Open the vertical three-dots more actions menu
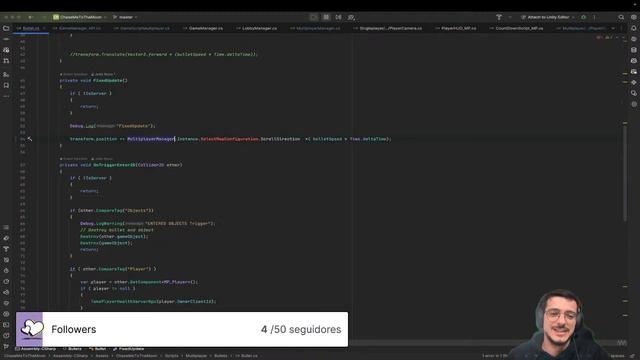This screenshot has width=640, height=360. click(x=594, y=17)
